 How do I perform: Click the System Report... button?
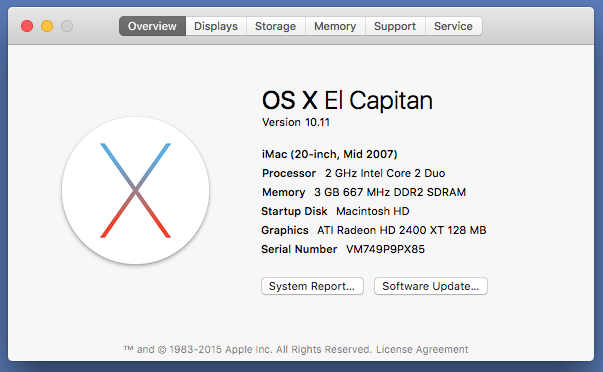coord(312,286)
